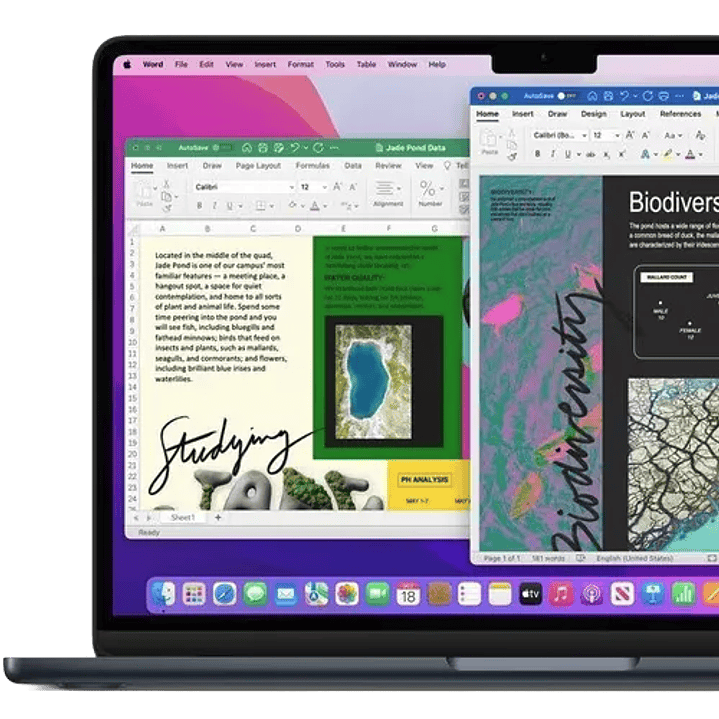Viewport: 719px width, 719px height.
Task: Toggle AutoSave switch in Excel window
Action: [x=222, y=147]
